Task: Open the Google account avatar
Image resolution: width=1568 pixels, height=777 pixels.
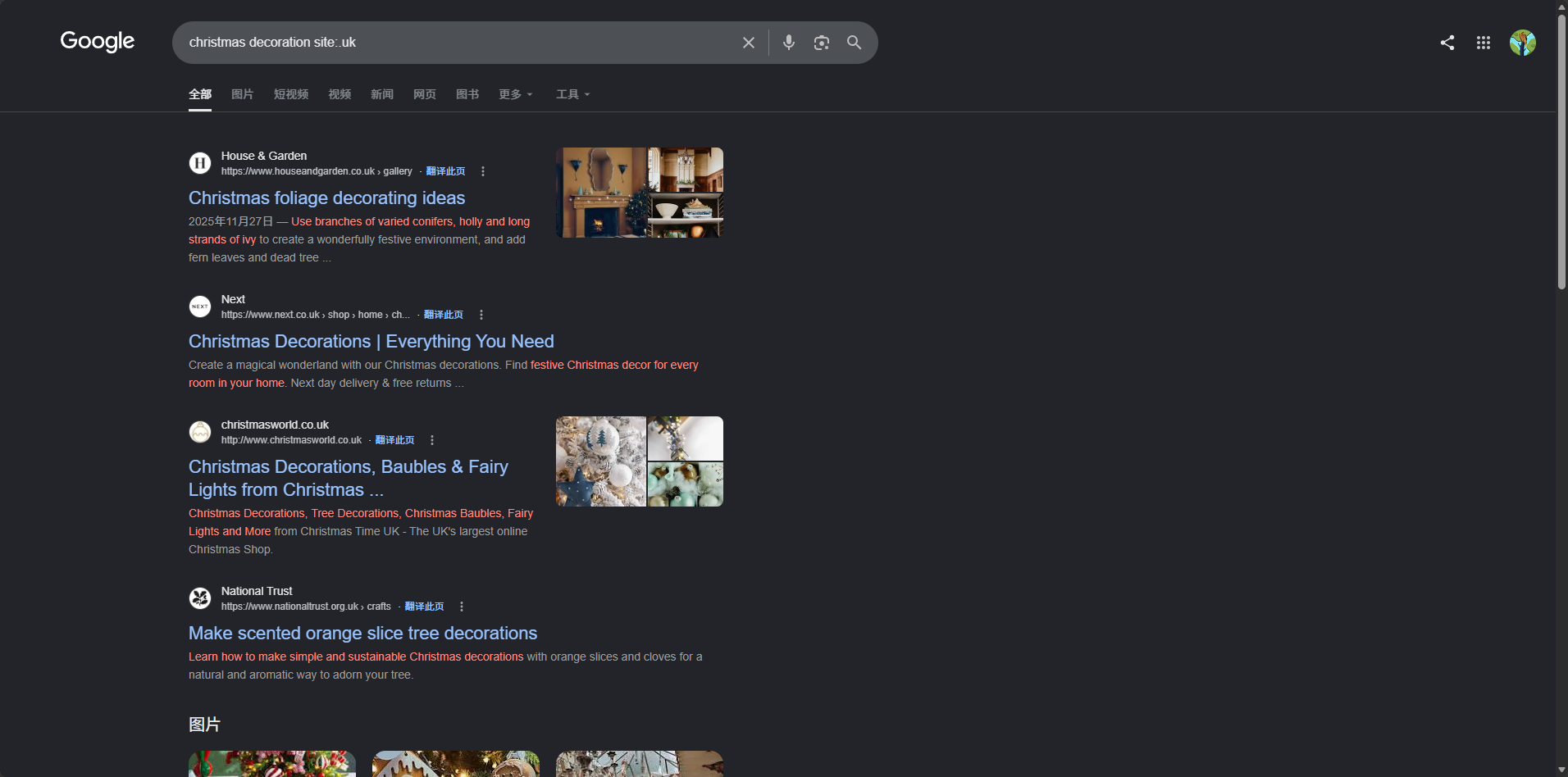Action: point(1523,43)
